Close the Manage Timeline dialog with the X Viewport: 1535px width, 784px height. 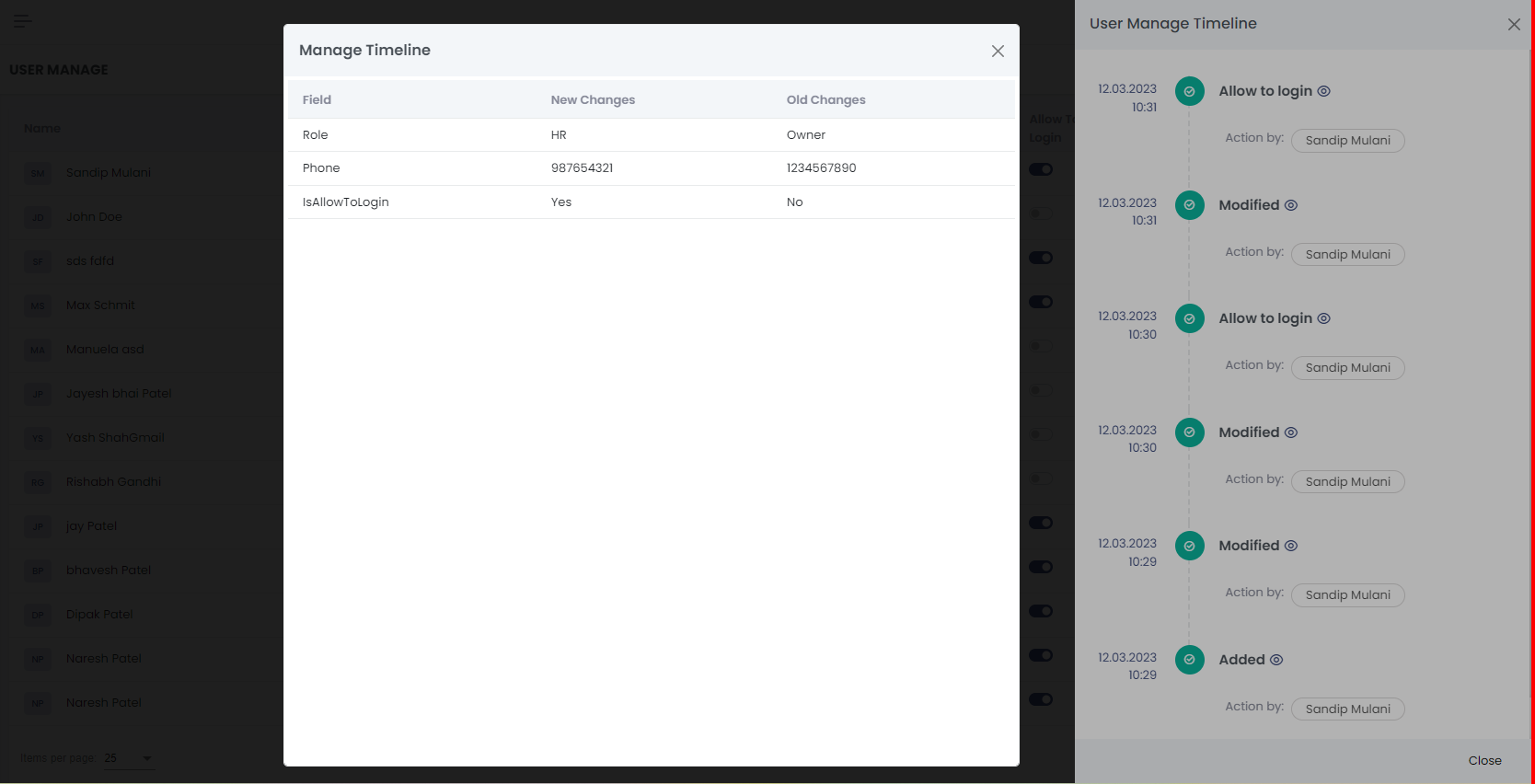pos(998,52)
